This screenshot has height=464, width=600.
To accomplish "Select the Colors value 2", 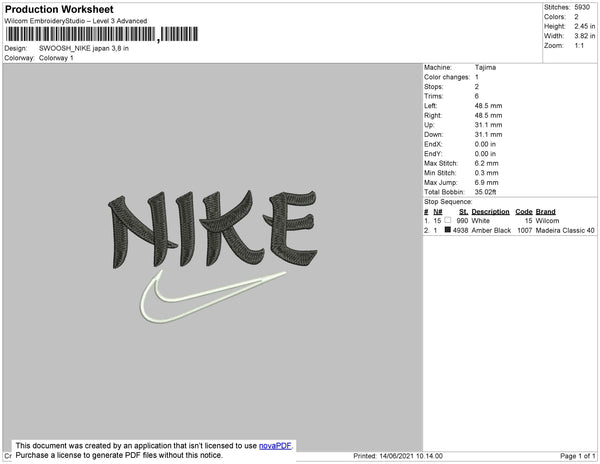I will [x=576, y=17].
